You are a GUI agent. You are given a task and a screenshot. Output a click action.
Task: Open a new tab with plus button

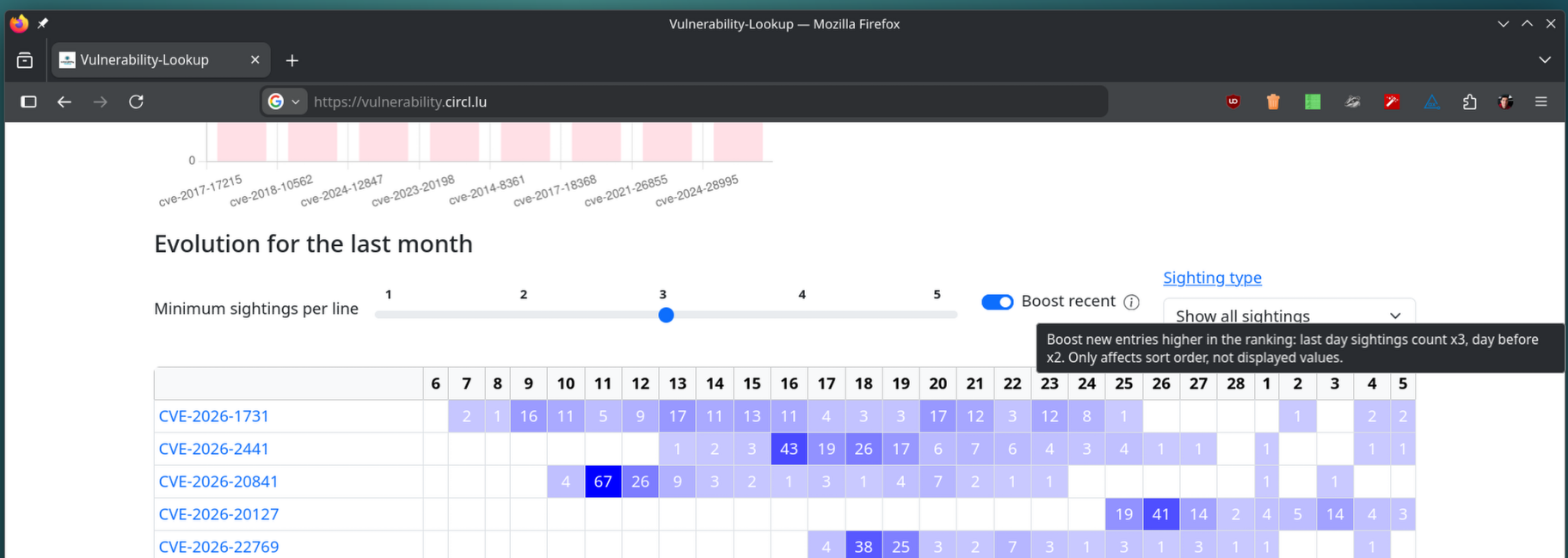point(292,60)
